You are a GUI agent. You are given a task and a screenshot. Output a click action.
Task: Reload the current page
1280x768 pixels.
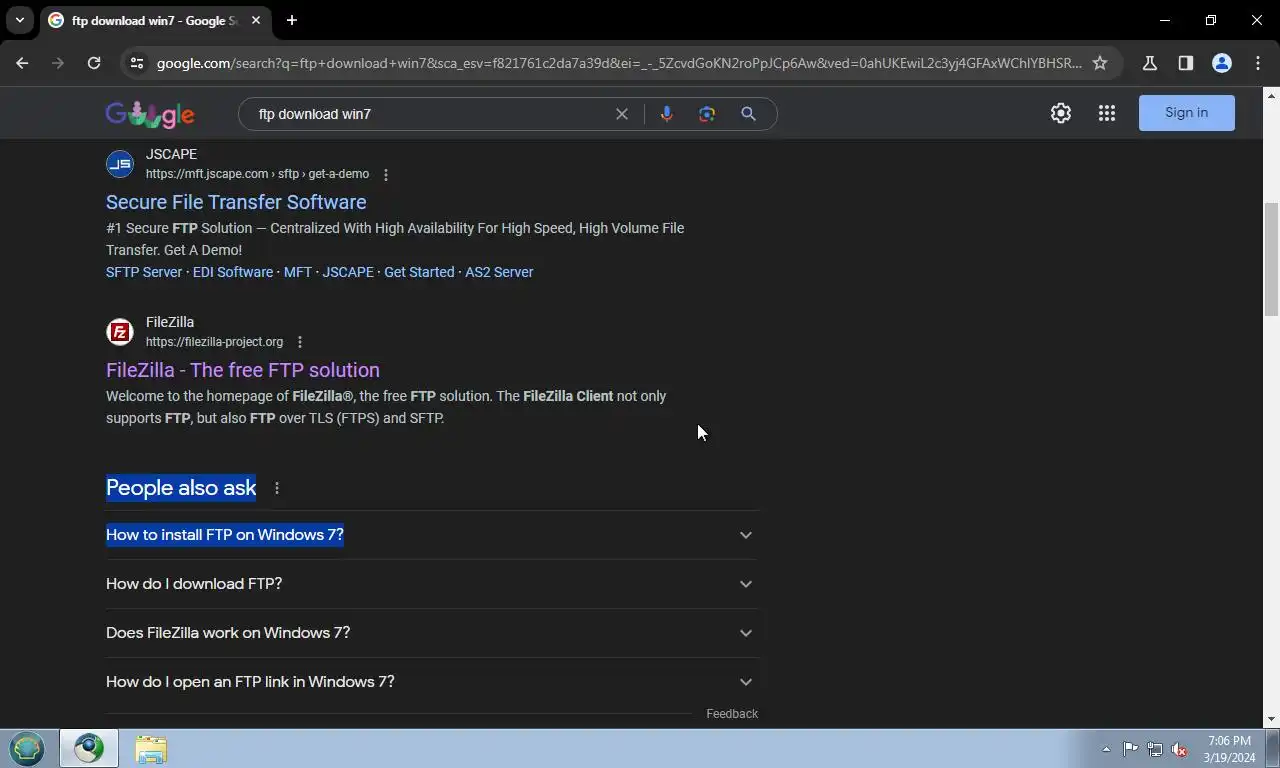(94, 63)
